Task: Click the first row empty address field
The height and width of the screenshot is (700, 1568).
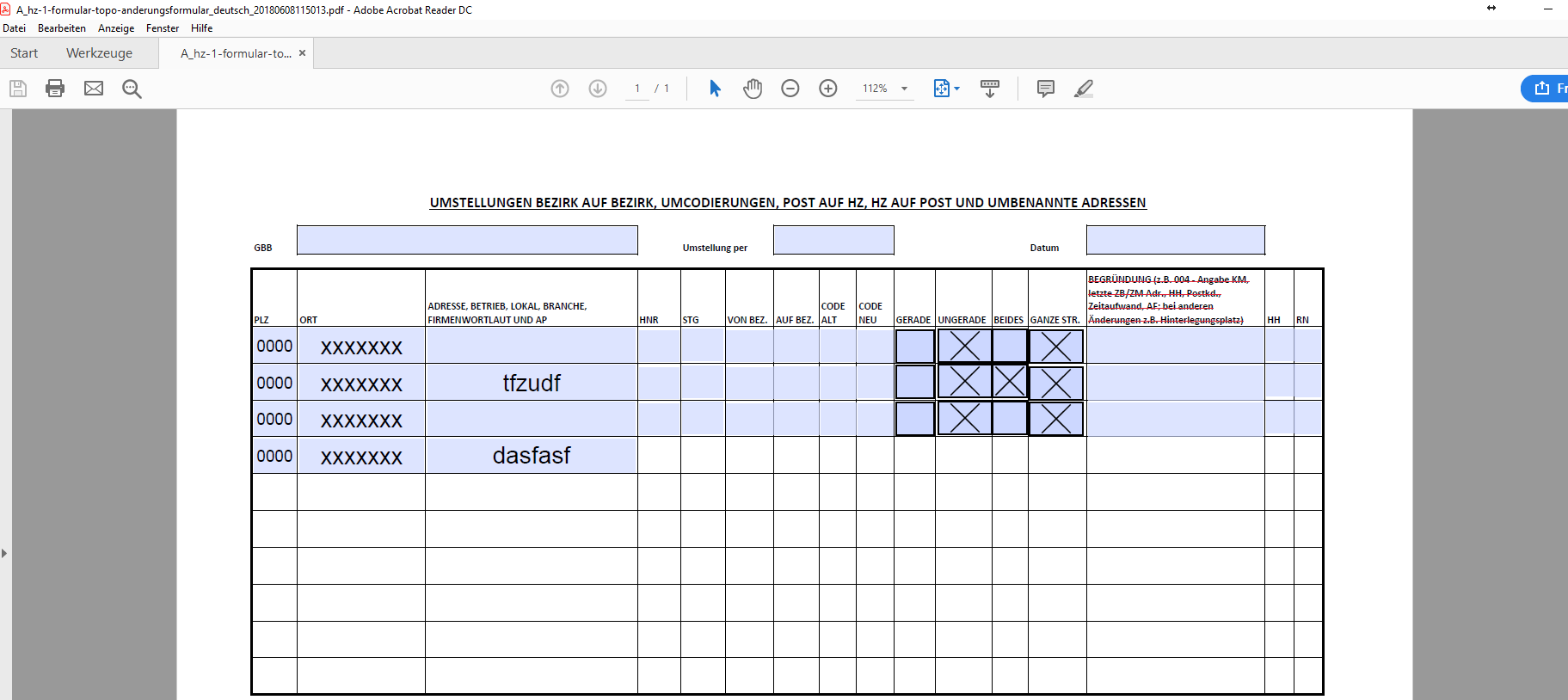Action: pos(532,346)
